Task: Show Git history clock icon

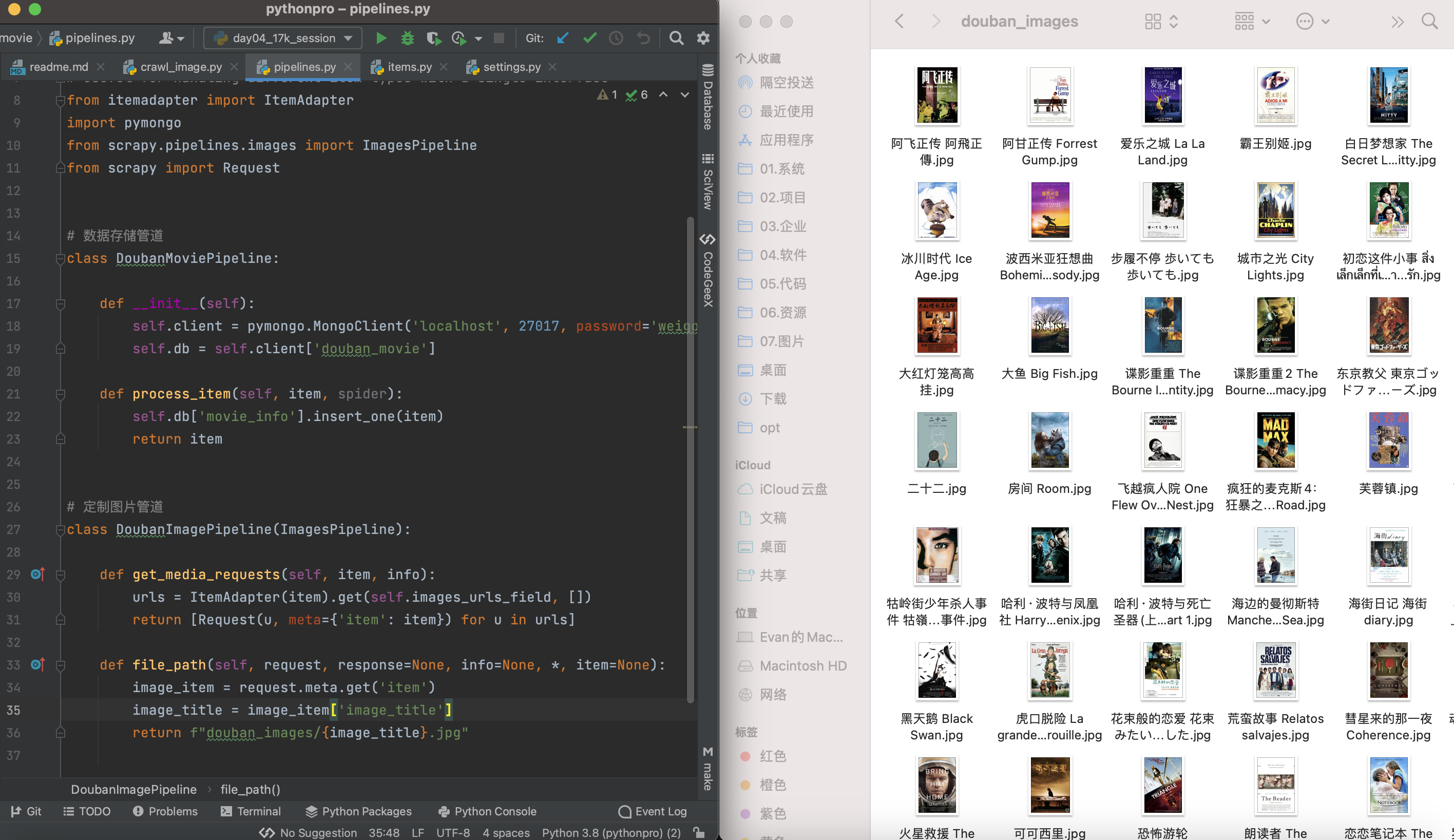Action: point(616,38)
